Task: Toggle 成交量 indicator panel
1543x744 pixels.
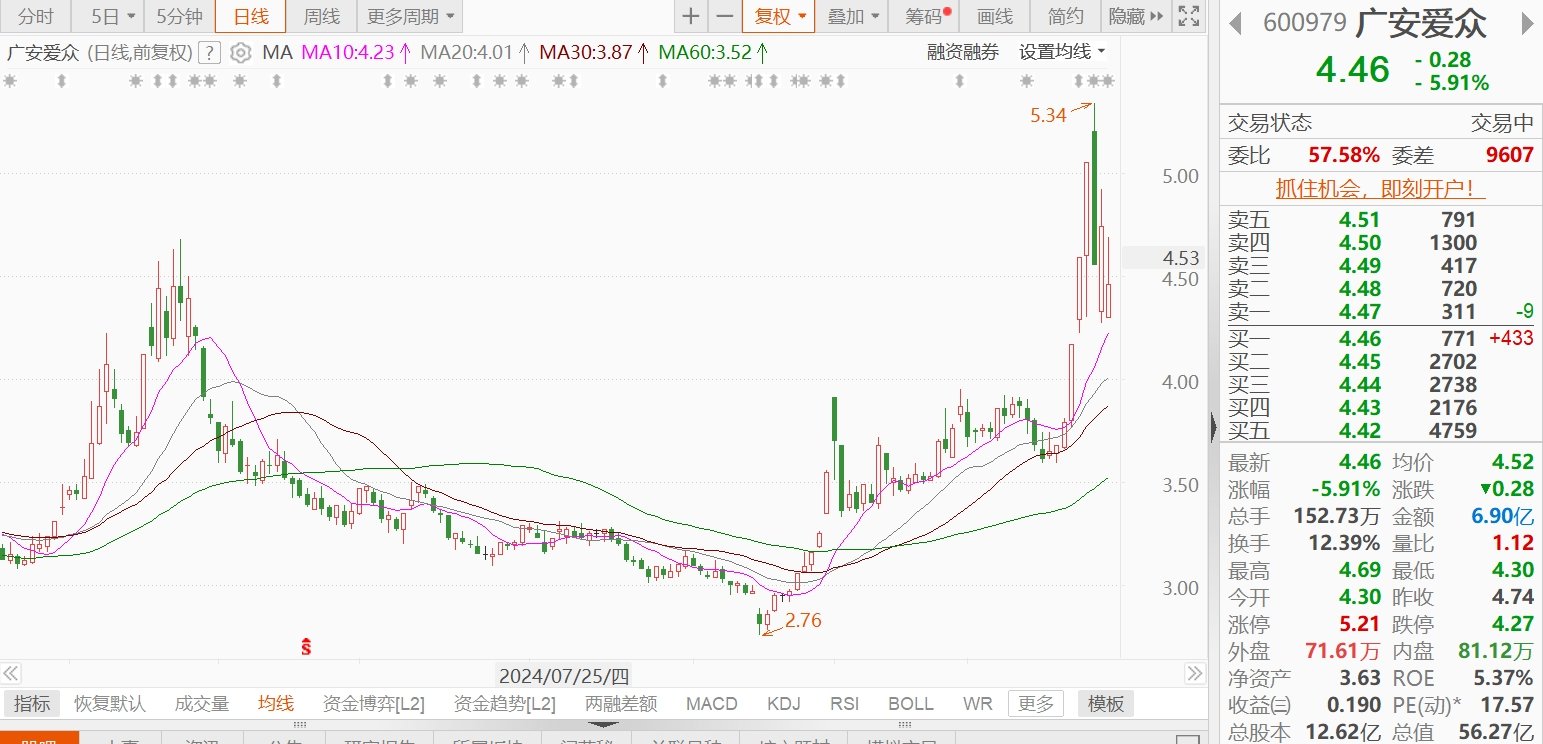Action: tap(202, 704)
